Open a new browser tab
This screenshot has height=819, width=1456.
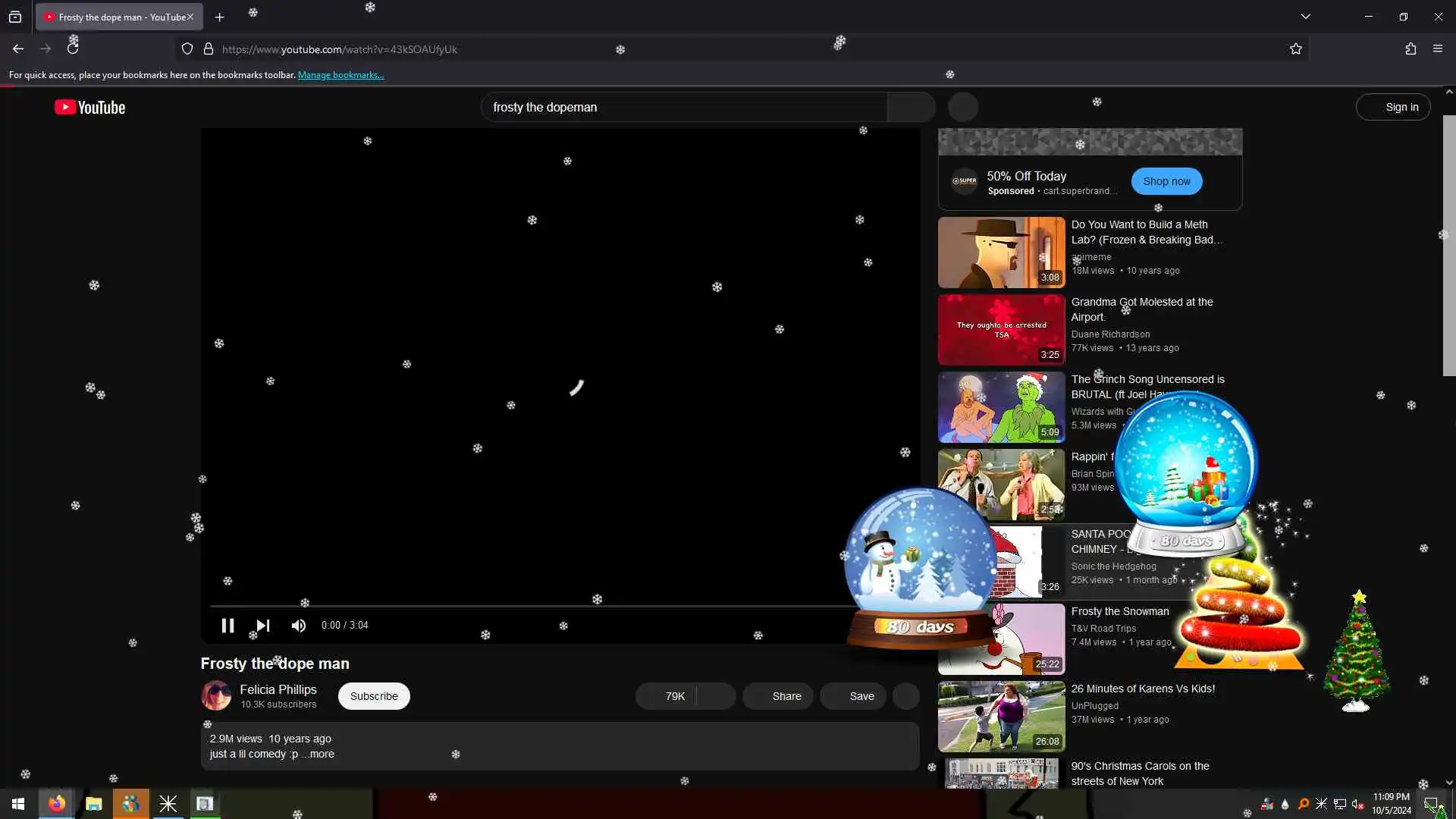(219, 17)
